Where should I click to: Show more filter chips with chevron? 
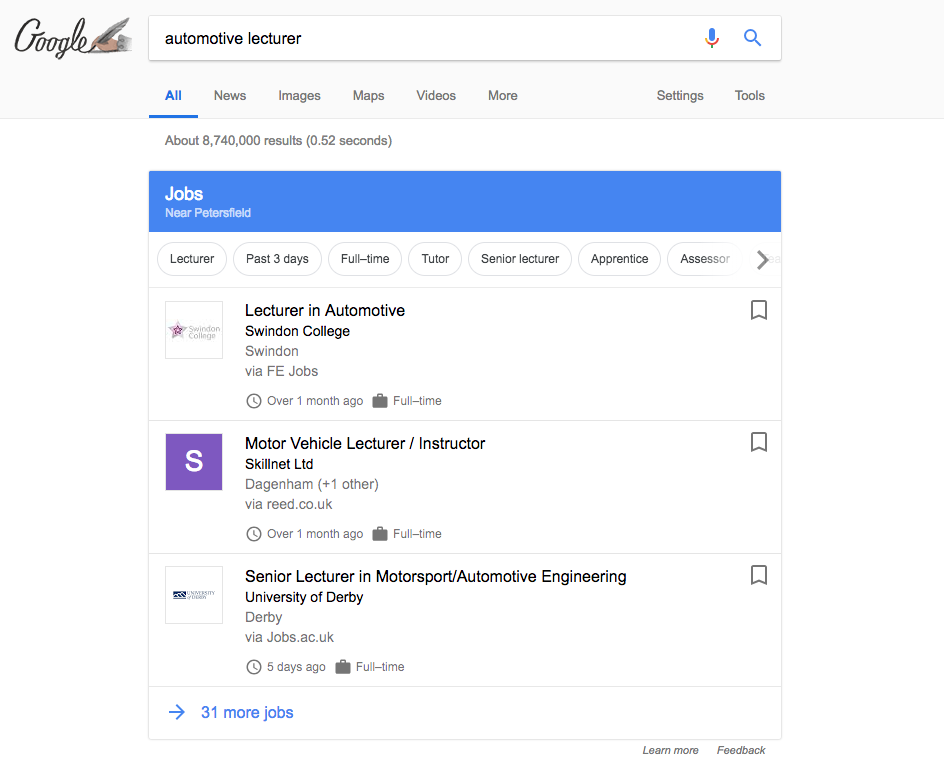click(762, 260)
